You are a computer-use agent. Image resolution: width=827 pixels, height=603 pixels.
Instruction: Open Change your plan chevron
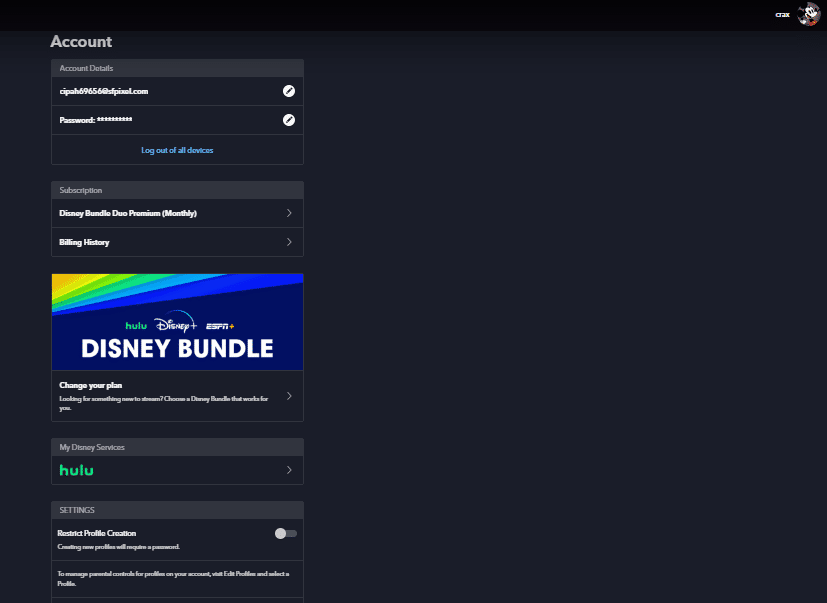pos(289,396)
